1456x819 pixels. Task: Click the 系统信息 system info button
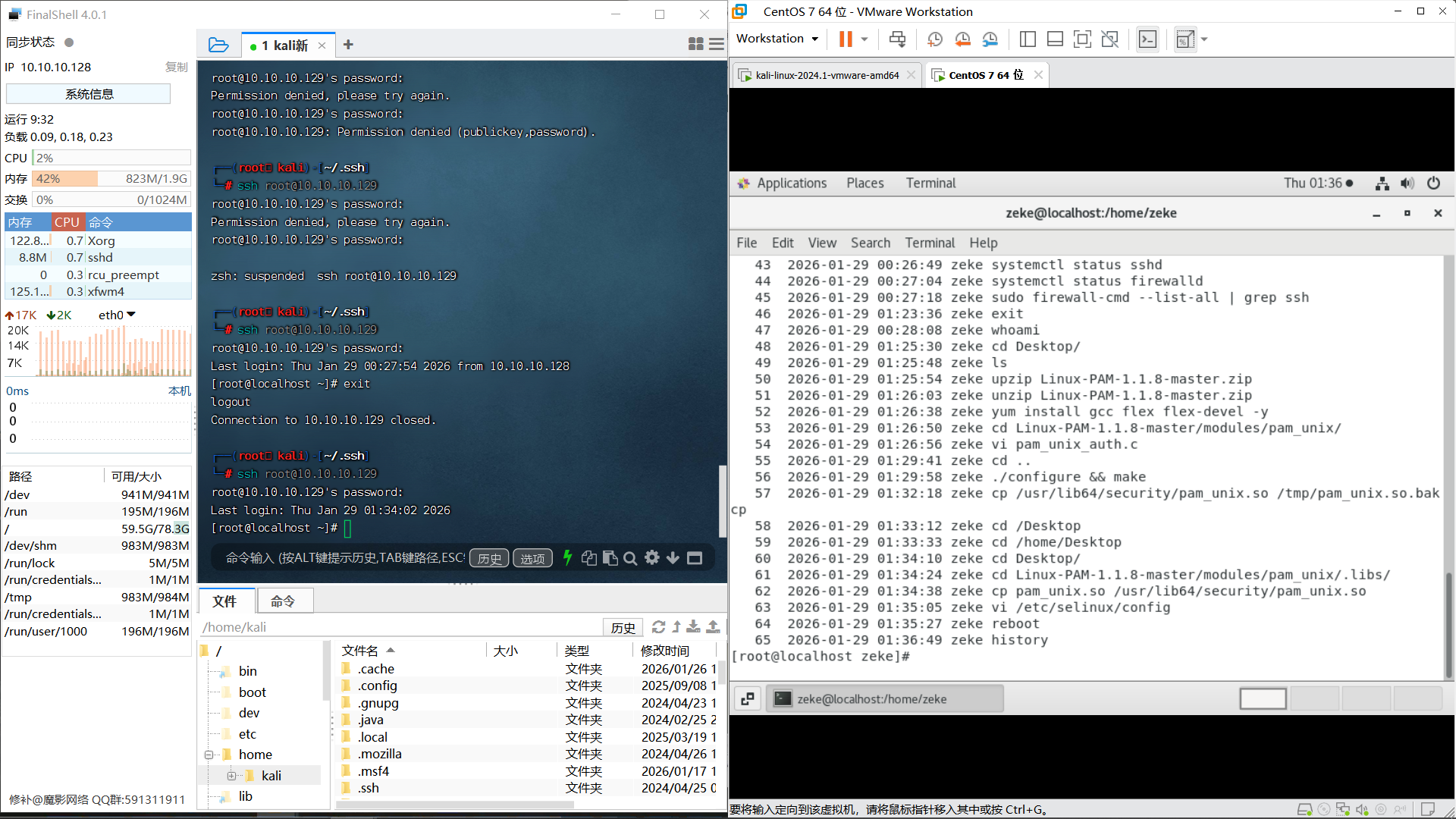[x=89, y=94]
